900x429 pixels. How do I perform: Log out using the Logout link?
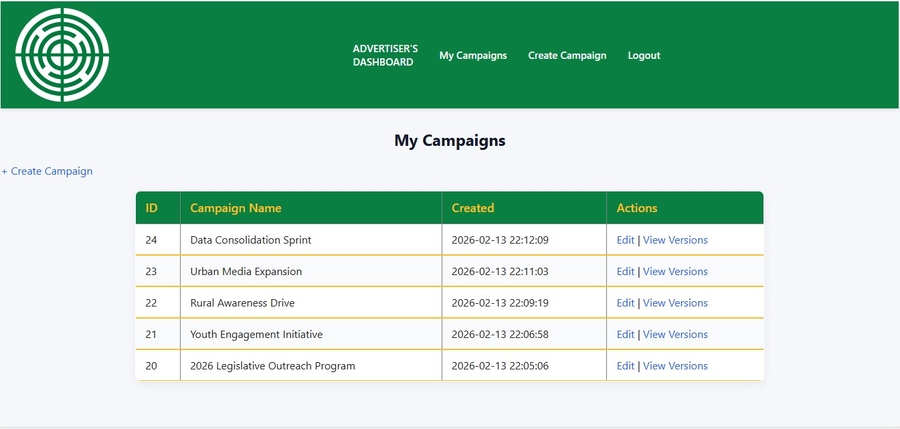[644, 56]
